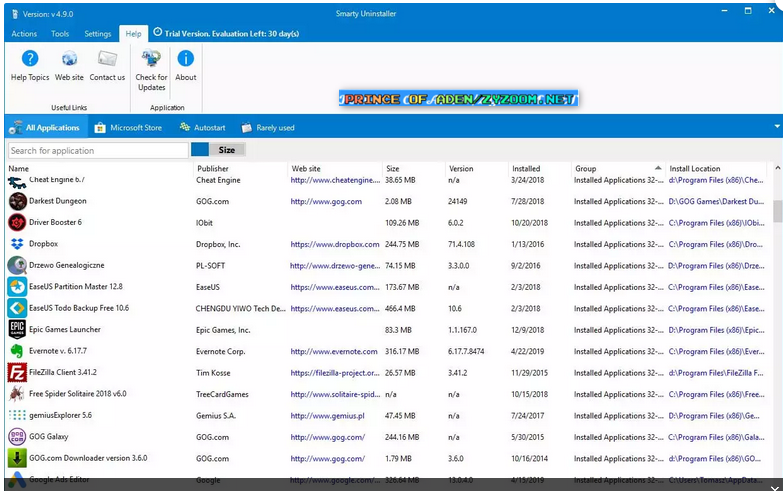Sort by Install Location column header
Screen dimensions: 783x491
click(695, 169)
